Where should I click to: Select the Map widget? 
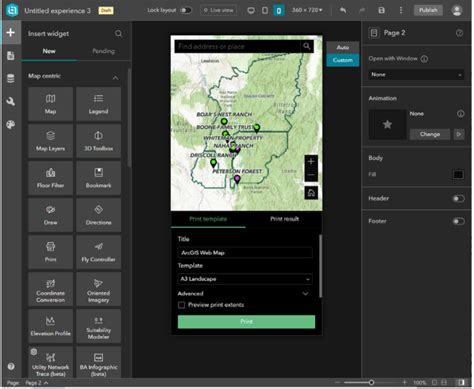[50, 104]
